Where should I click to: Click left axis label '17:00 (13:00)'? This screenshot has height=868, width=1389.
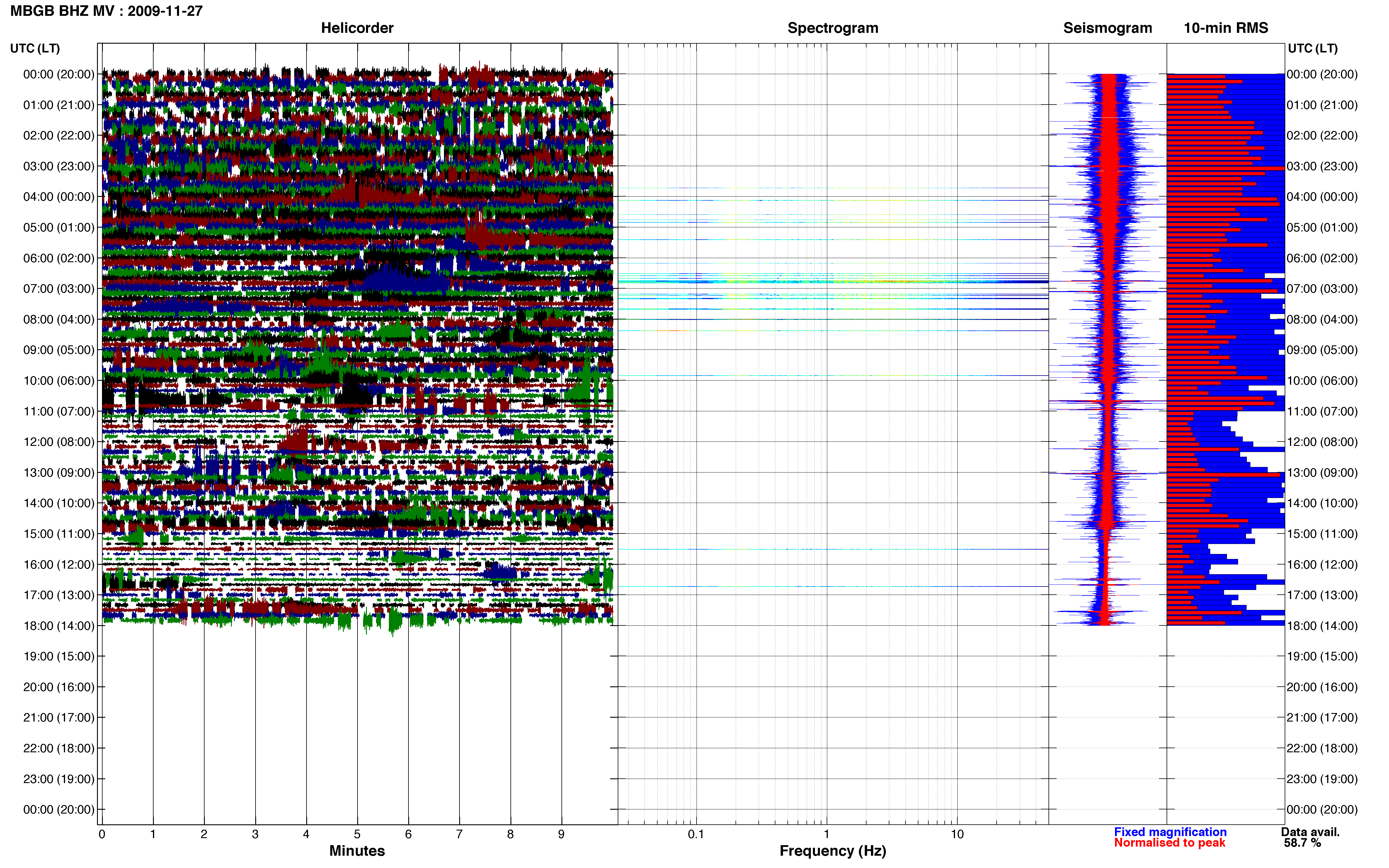click(x=59, y=595)
